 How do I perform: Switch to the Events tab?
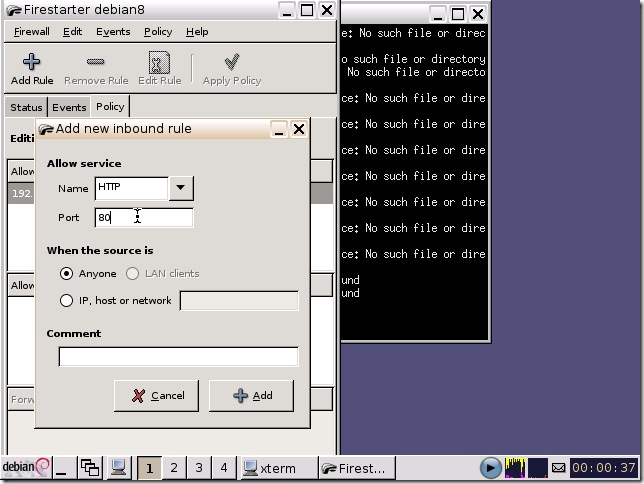click(x=69, y=107)
